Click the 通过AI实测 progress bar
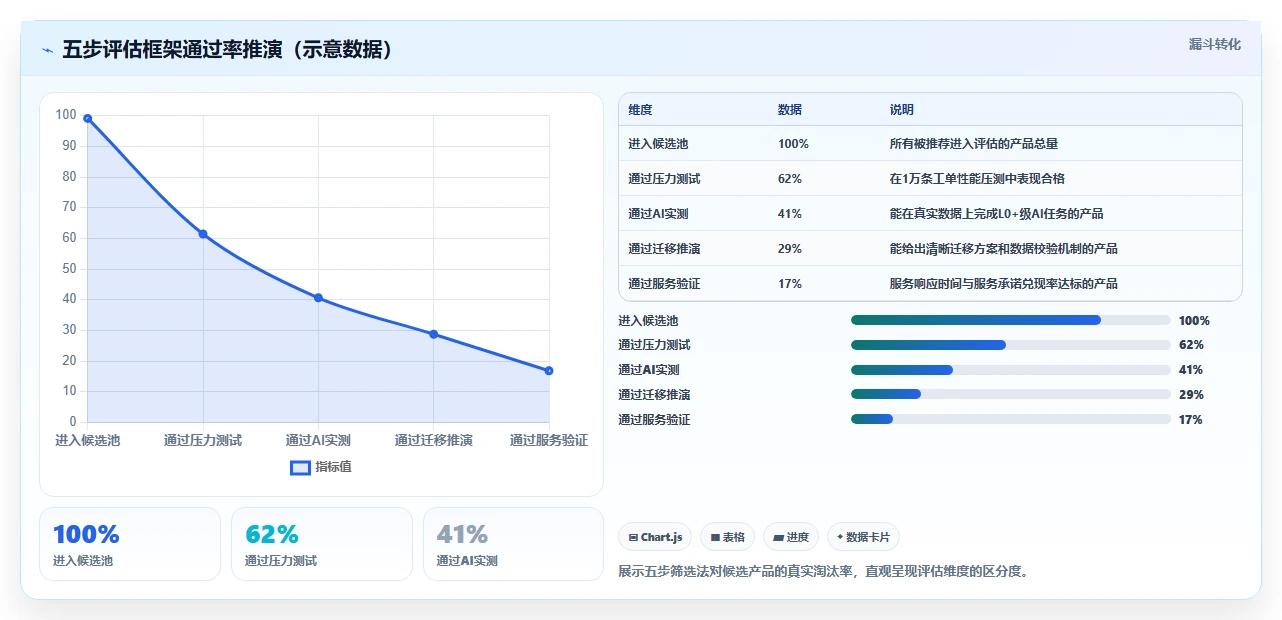 tap(1011, 370)
